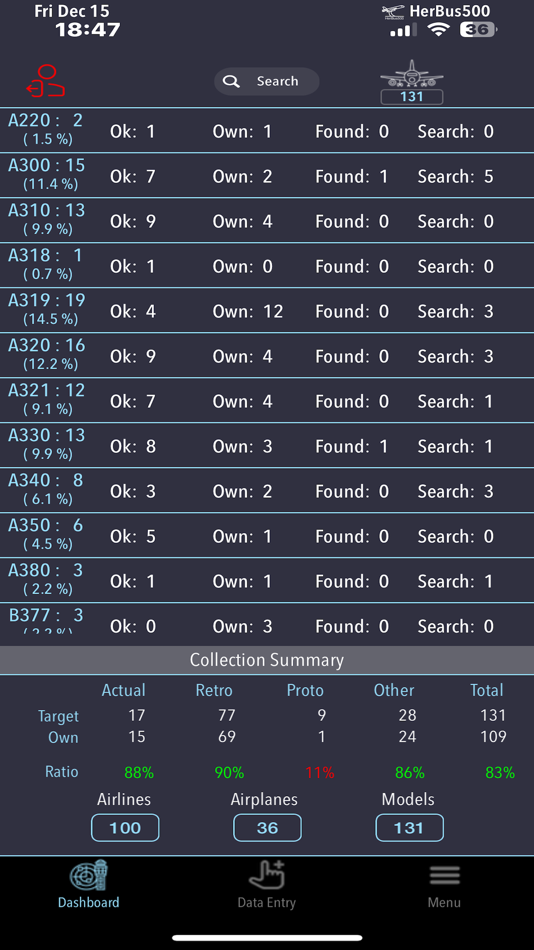Click in the Search field

(267, 81)
